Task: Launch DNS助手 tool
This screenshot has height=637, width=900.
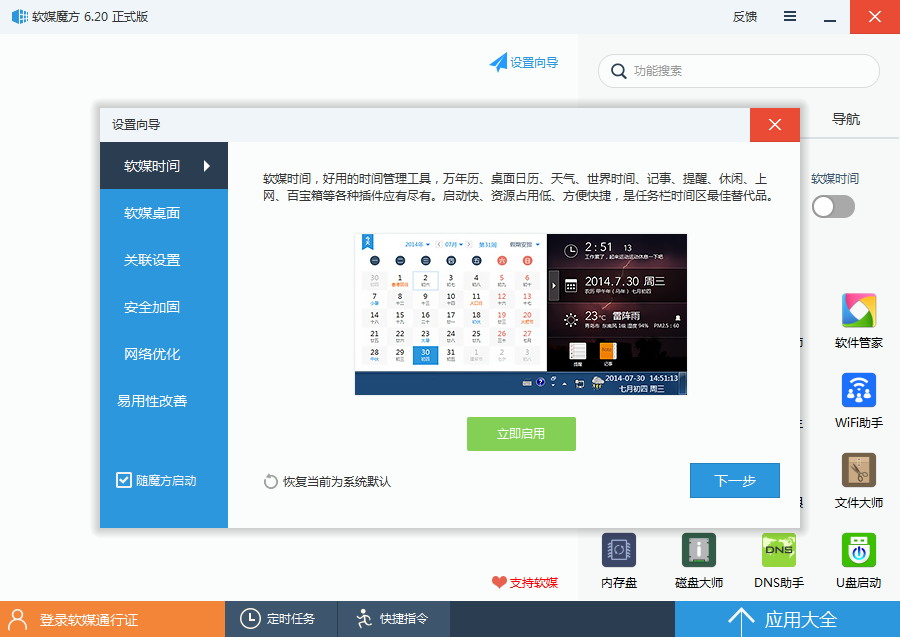Action: click(778, 551)
